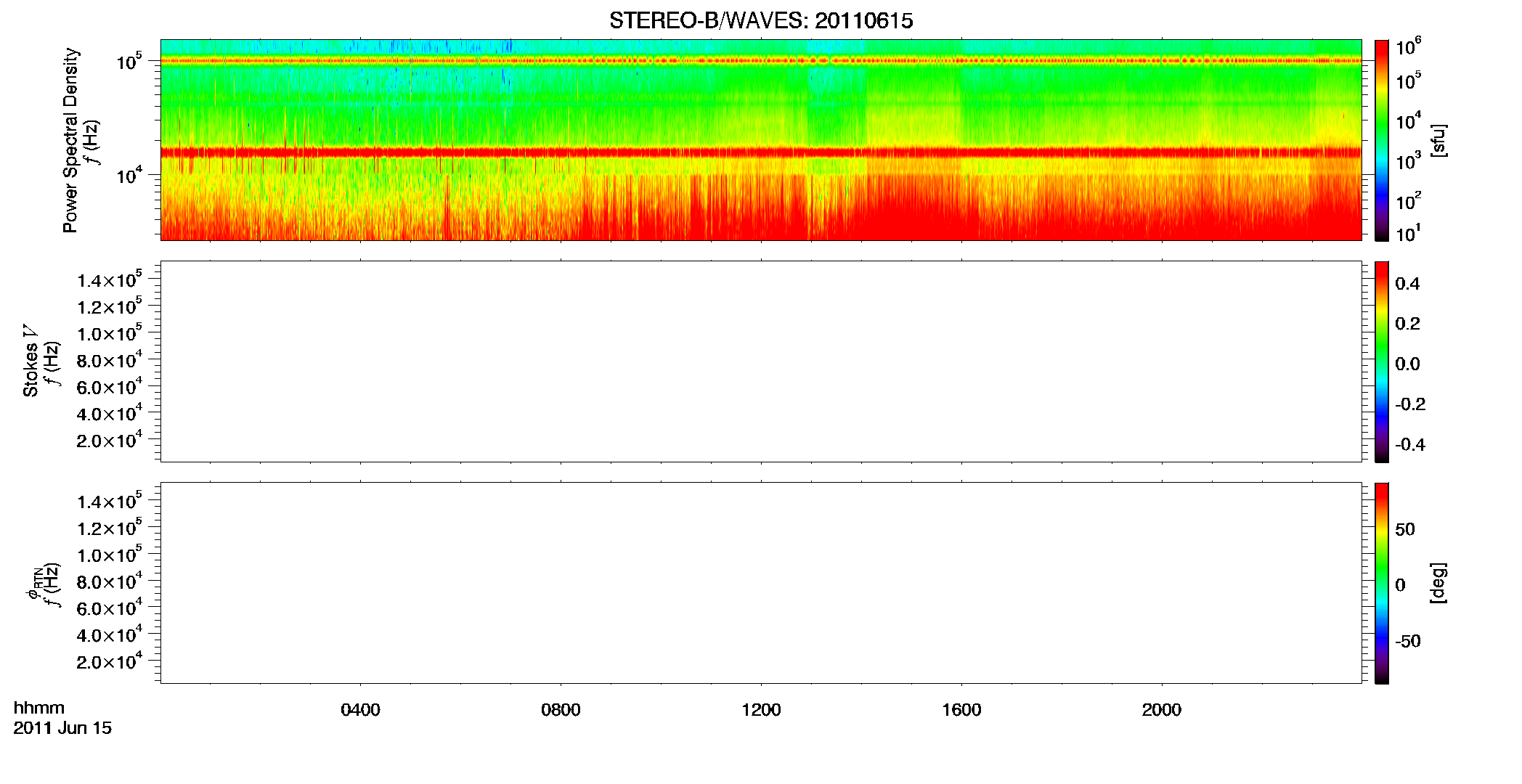1522x784 pixels.
Task: Click the [sfu] unit label
Action: pos(1438,140)
